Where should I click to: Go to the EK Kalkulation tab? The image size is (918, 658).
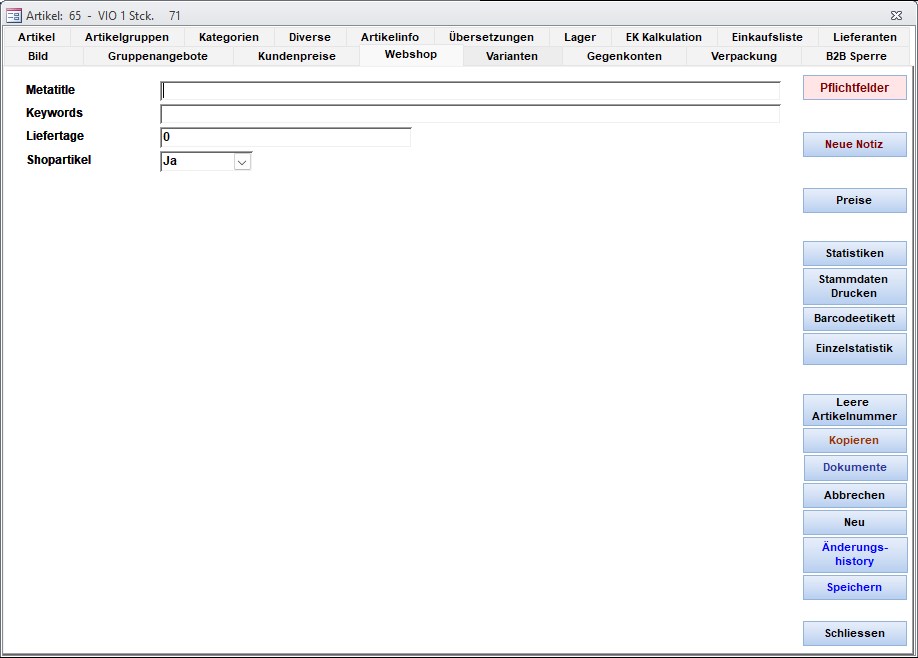coord(663,37)
